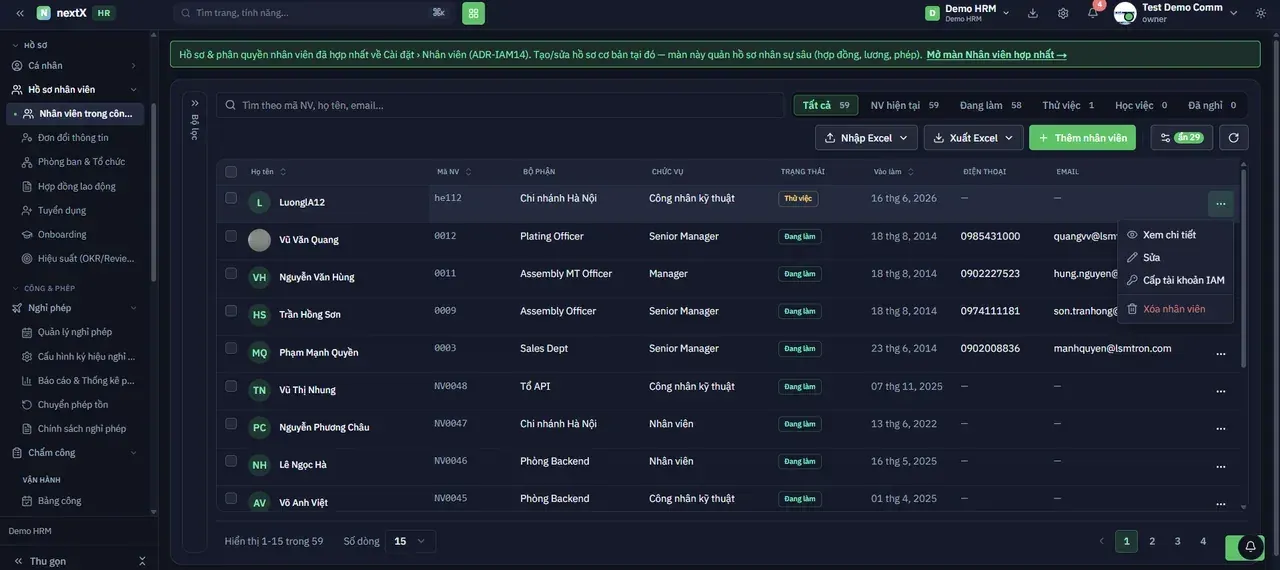
Task: Collapse the Chấm công sidebar group
Action: pos(77,453)
